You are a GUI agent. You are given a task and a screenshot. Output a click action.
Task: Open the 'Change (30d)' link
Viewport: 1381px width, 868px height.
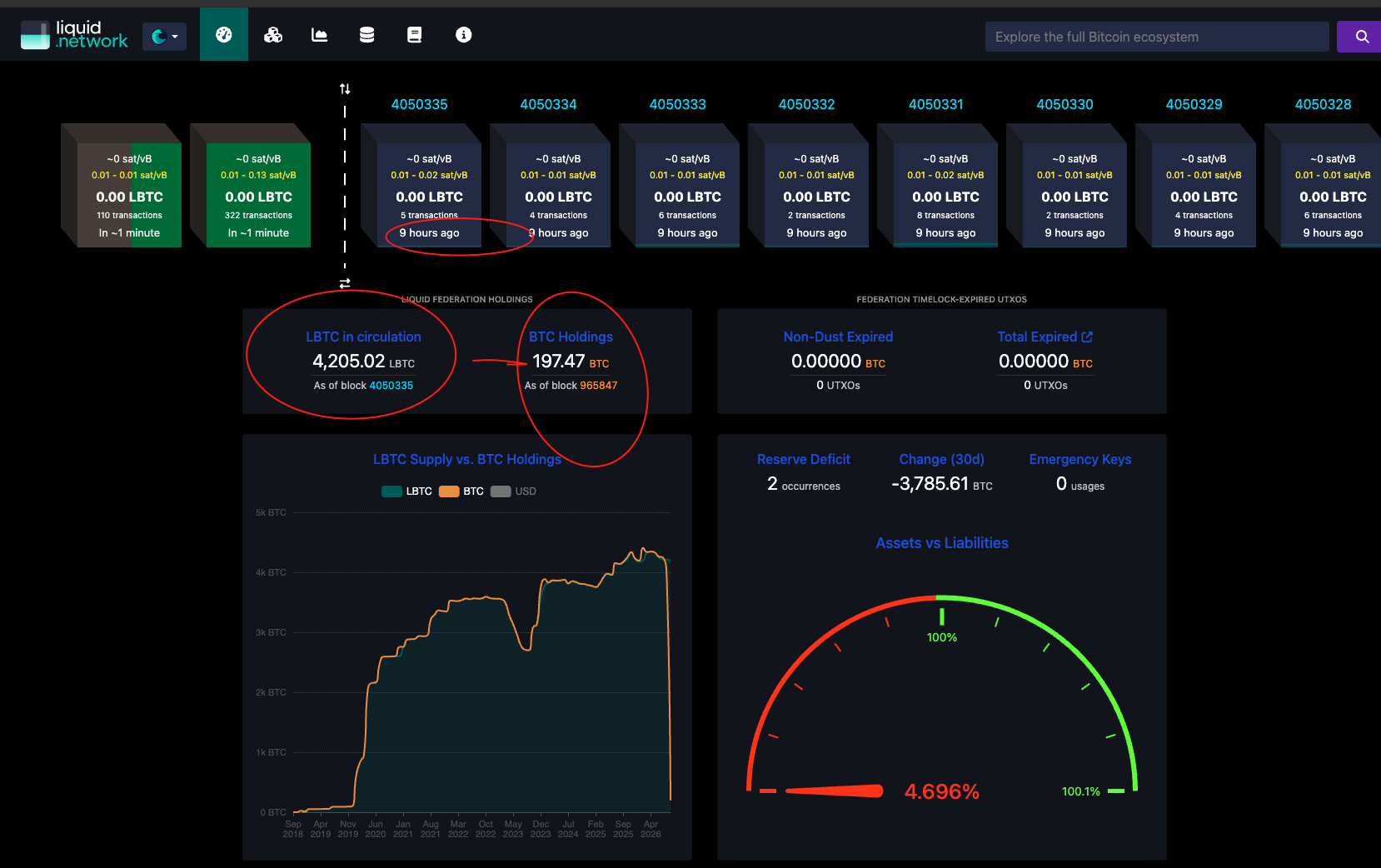pyautogui.click(x=942, y=459)
